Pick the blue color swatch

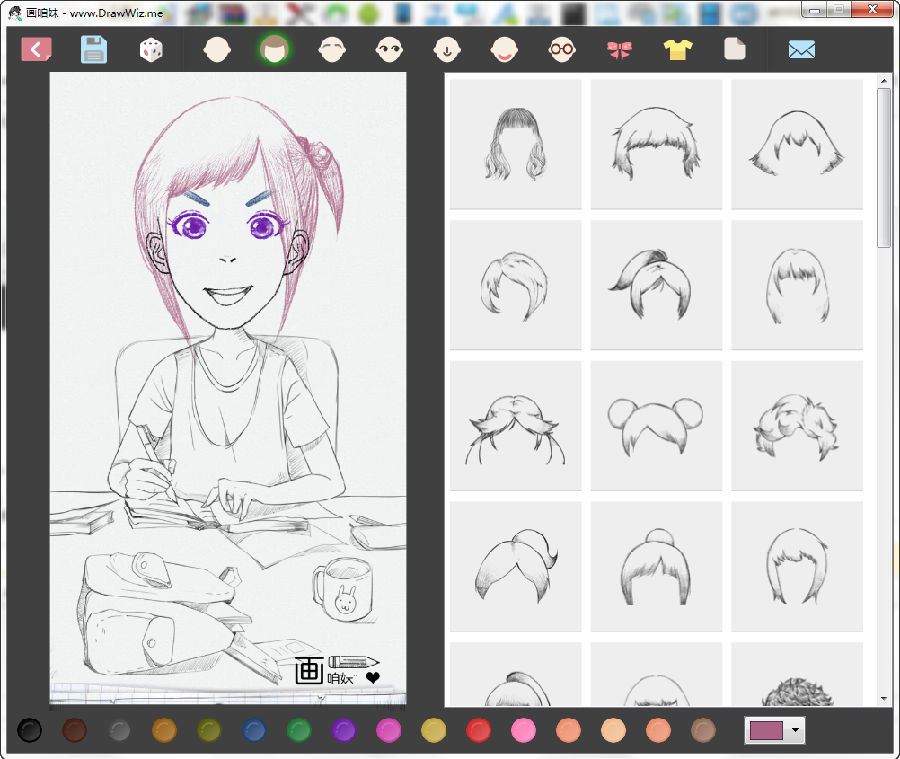point(254,730)
